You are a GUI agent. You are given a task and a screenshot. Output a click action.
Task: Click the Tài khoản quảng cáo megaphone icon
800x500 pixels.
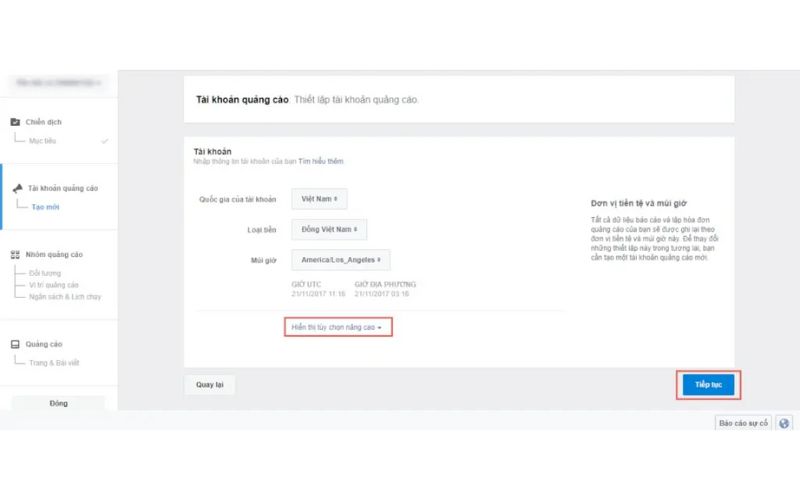pyautogui.click(x=17, y=188)
